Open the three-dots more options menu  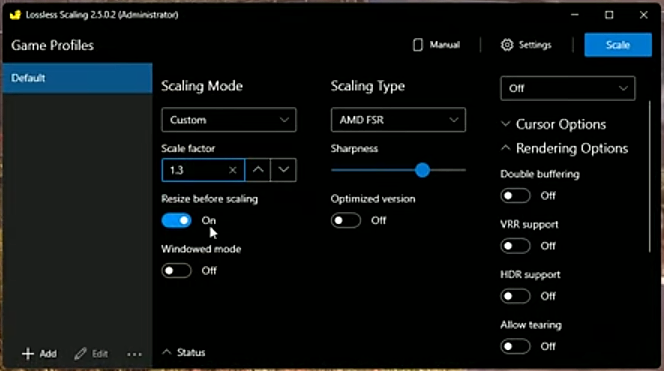click(134, 354)
